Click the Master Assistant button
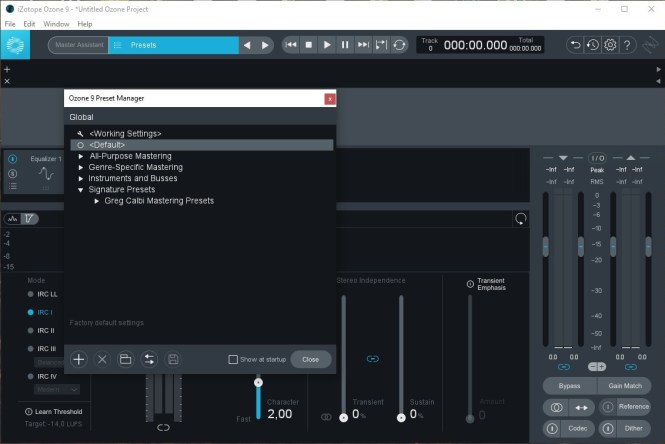 point(78,45)
